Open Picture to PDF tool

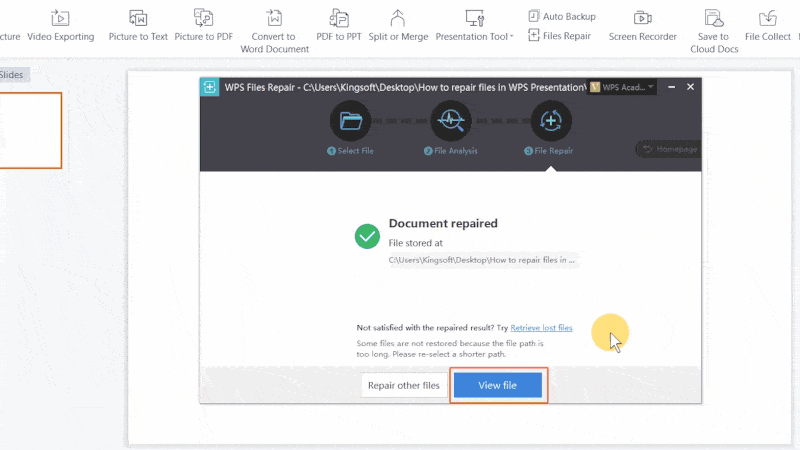click(204, 26)
